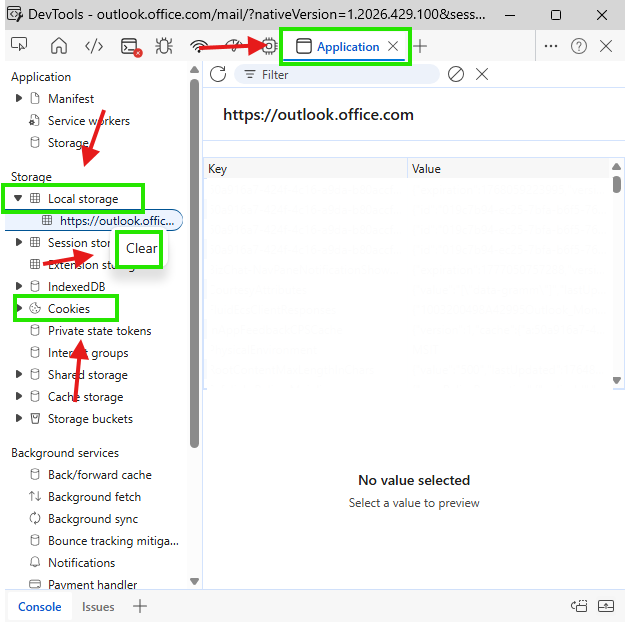Screen dimensions: 625x622
Task: Expand the Cookies node
Action: [x=18, y=308]
